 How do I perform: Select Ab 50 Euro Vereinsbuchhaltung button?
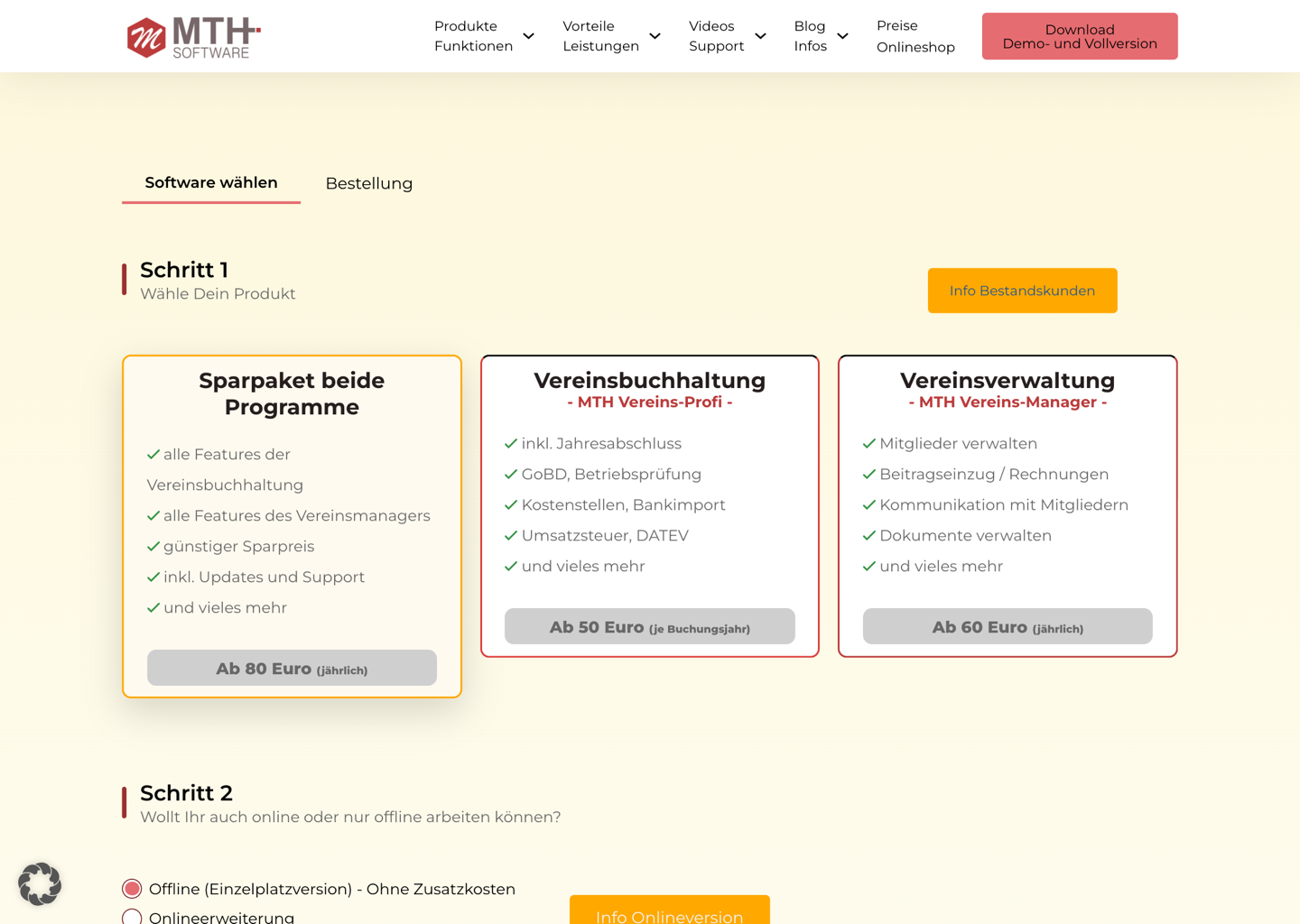(650, 626)
